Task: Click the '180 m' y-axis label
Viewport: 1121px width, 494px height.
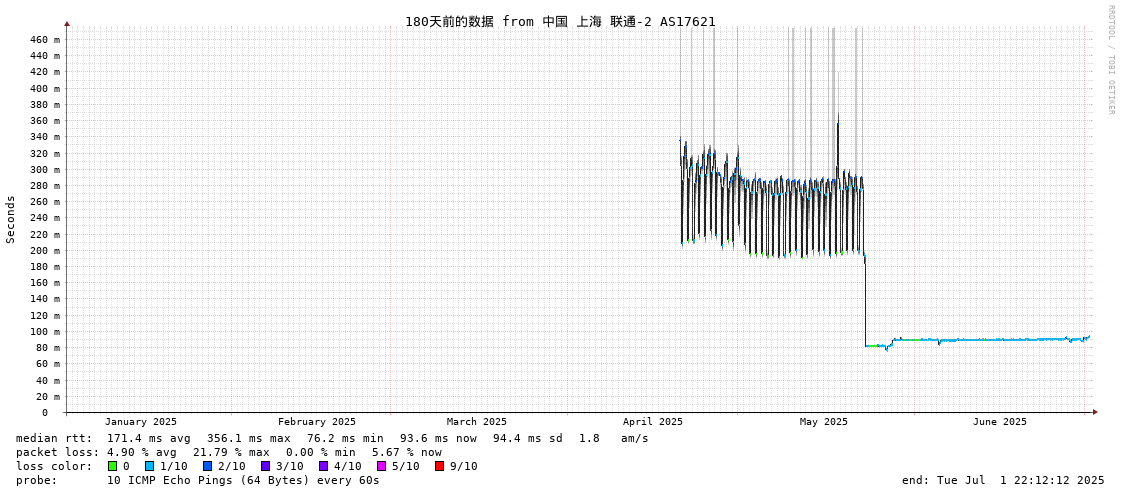Action: pyautogui.click(x=44, y=267)
